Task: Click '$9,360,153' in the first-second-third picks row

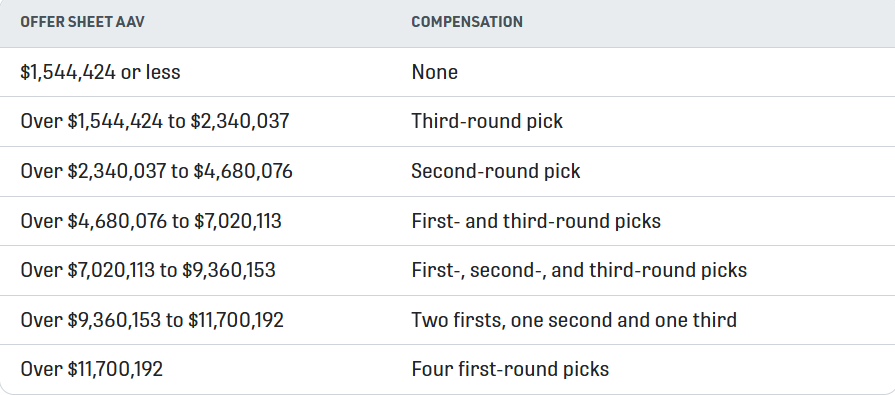Action: (229, 271)
